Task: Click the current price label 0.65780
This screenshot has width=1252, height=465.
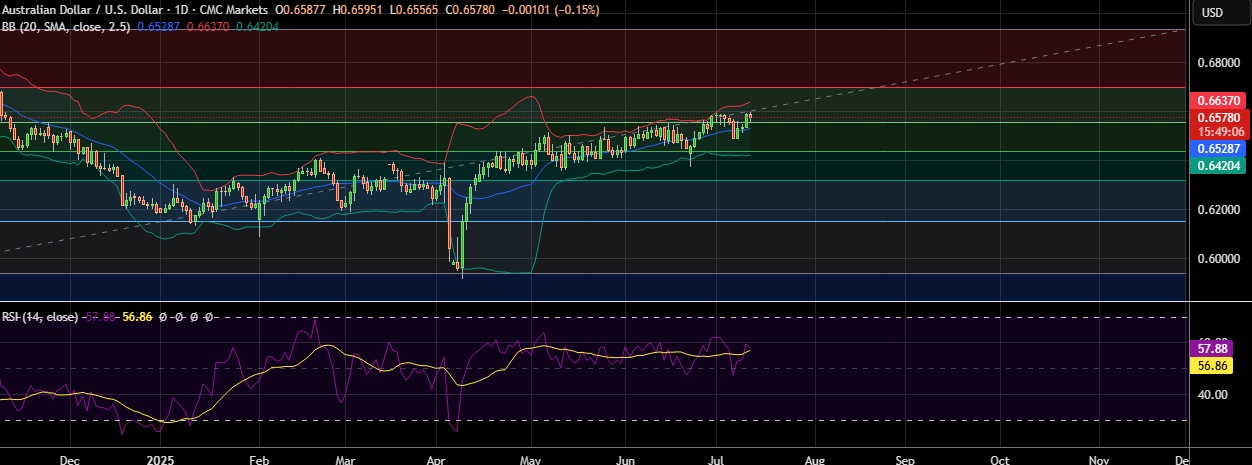Action: (1217, 117)
